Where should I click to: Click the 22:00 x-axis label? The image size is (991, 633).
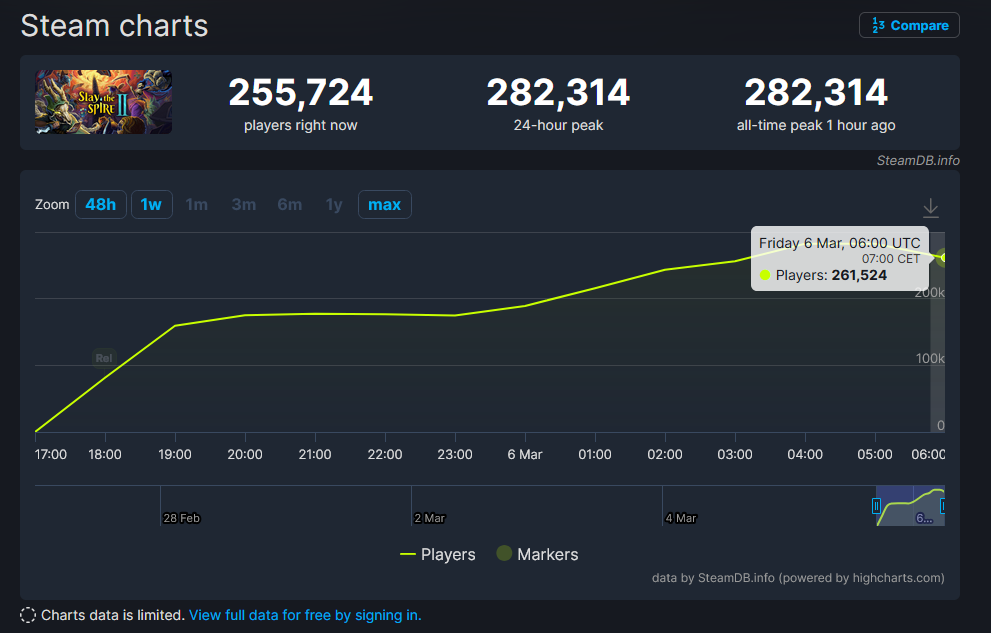[385, 454]
